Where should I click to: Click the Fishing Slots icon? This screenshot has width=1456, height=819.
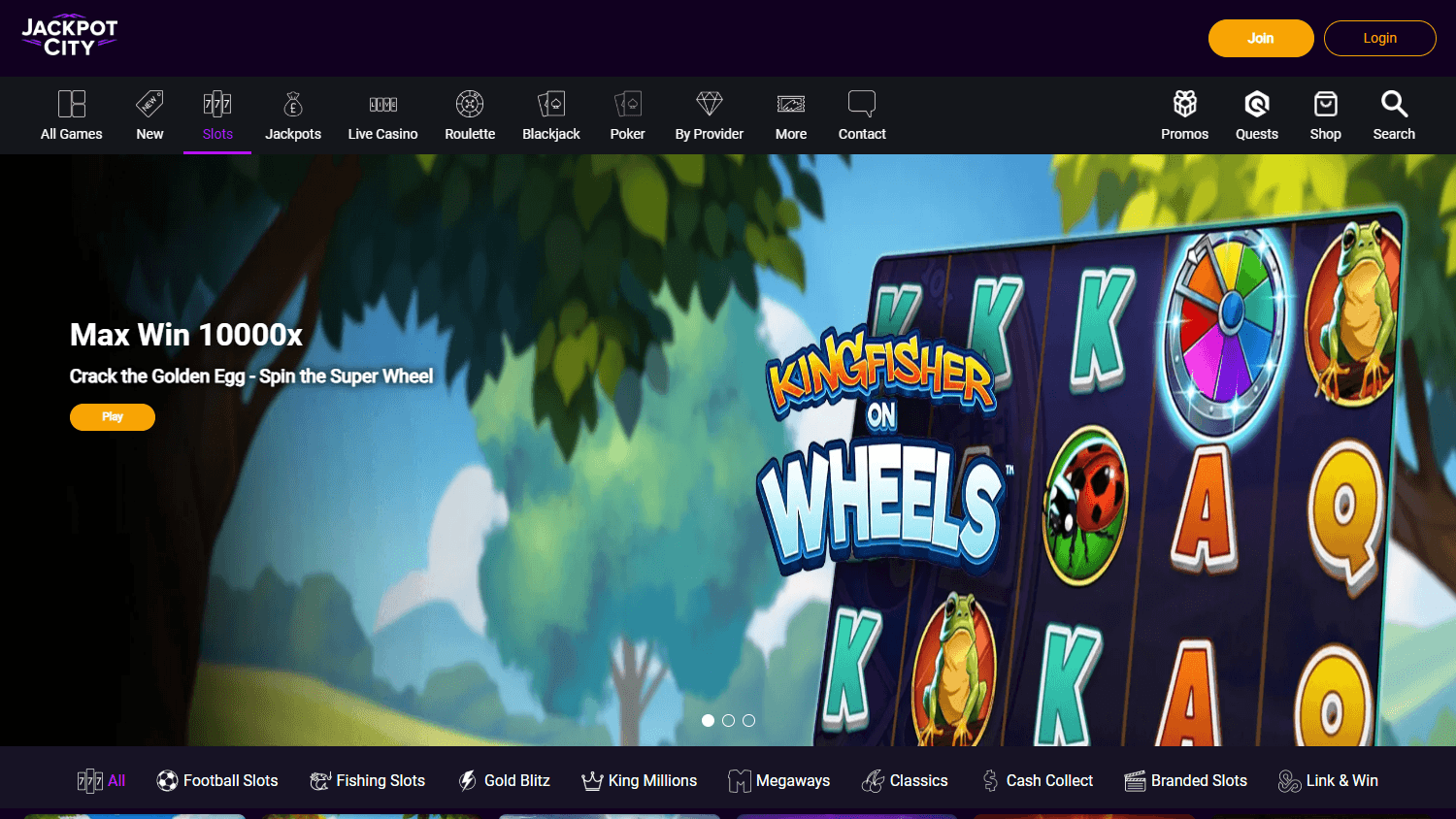point(320,780)
